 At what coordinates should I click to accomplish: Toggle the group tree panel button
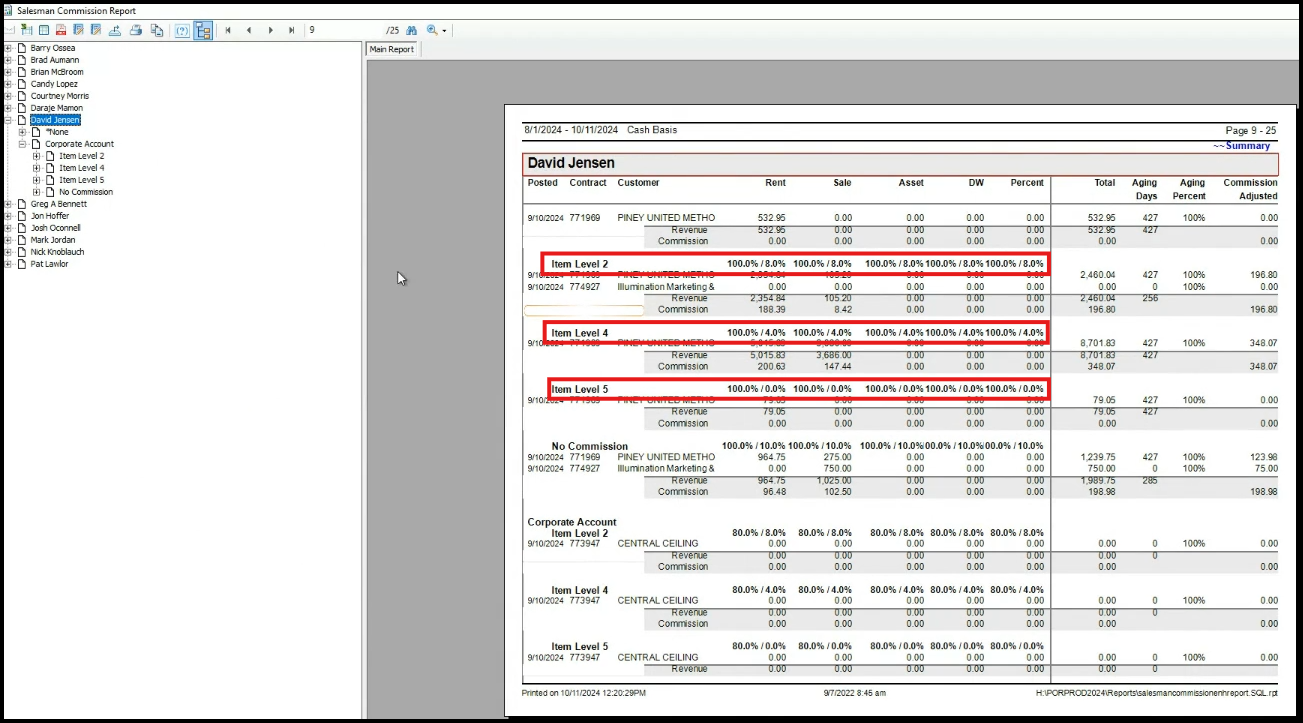click(x=203, y=30)
